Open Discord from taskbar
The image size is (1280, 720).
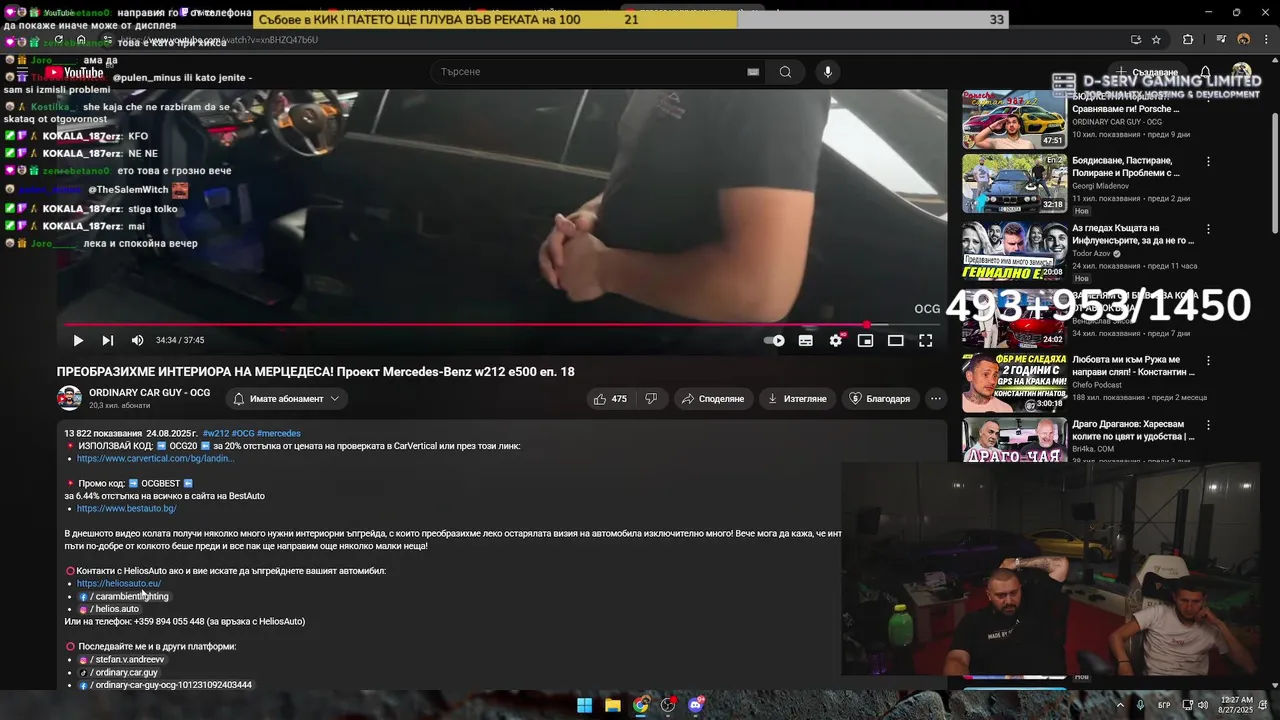click(x=696, y=705)
